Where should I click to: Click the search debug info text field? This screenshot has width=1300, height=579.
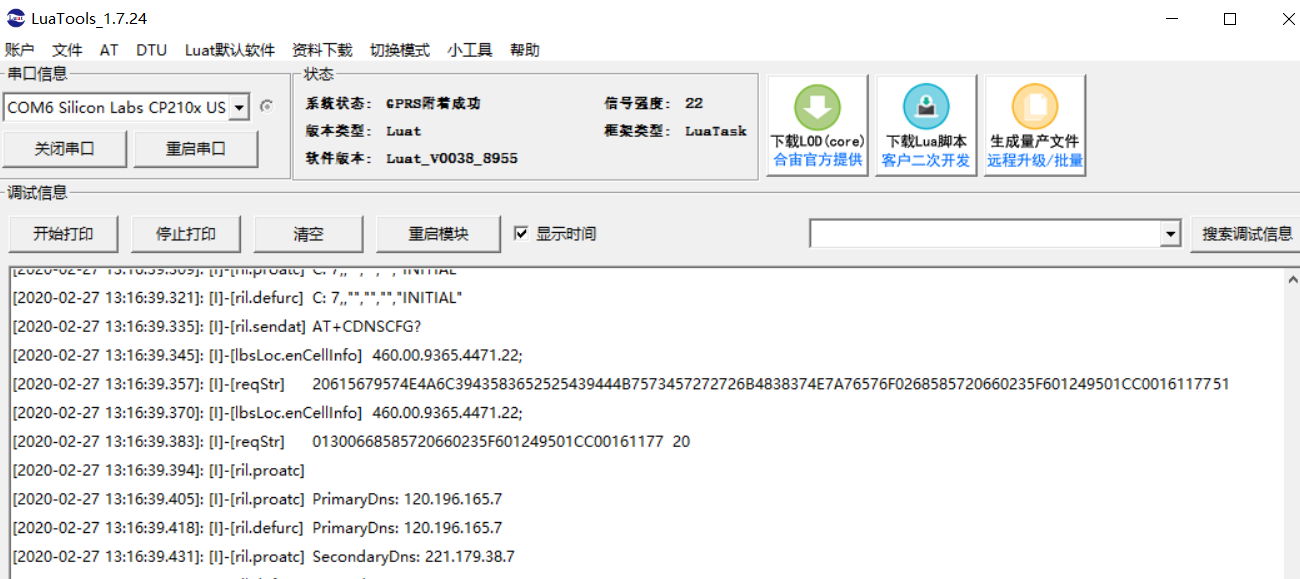click(x=985, y=234)
